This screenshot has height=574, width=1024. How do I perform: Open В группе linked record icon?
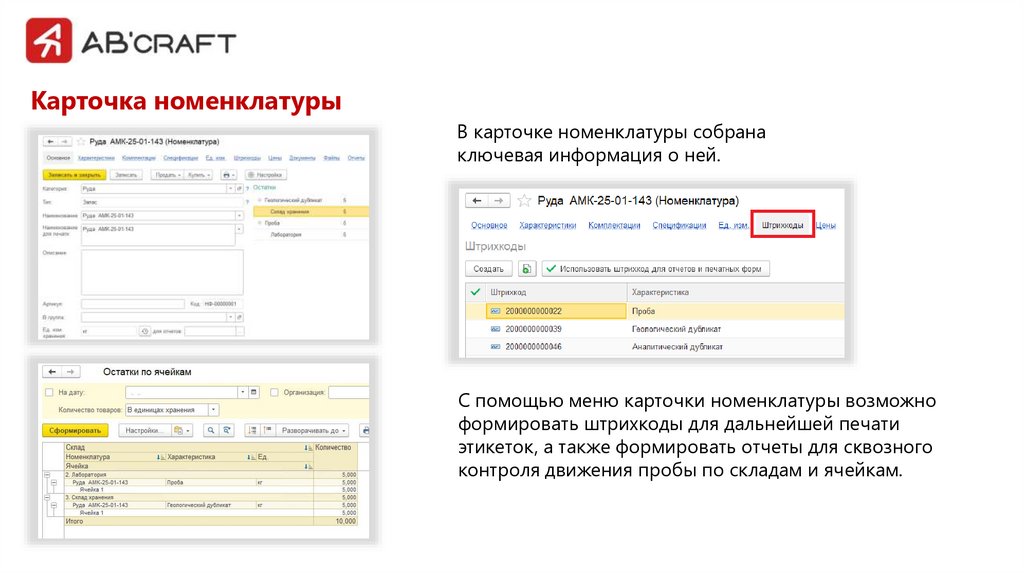[239, 317]
